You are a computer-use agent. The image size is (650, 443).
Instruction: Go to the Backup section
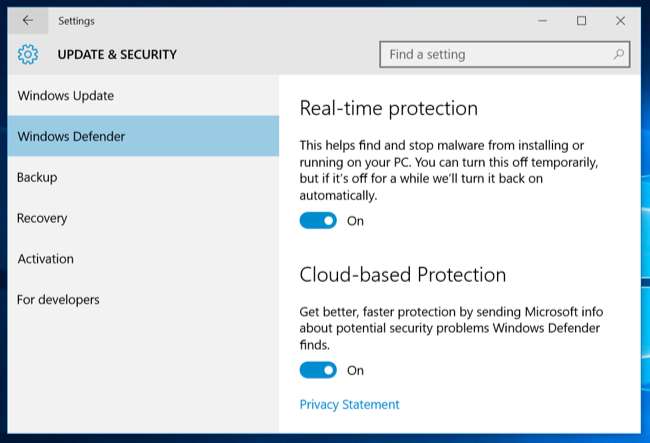37,177
